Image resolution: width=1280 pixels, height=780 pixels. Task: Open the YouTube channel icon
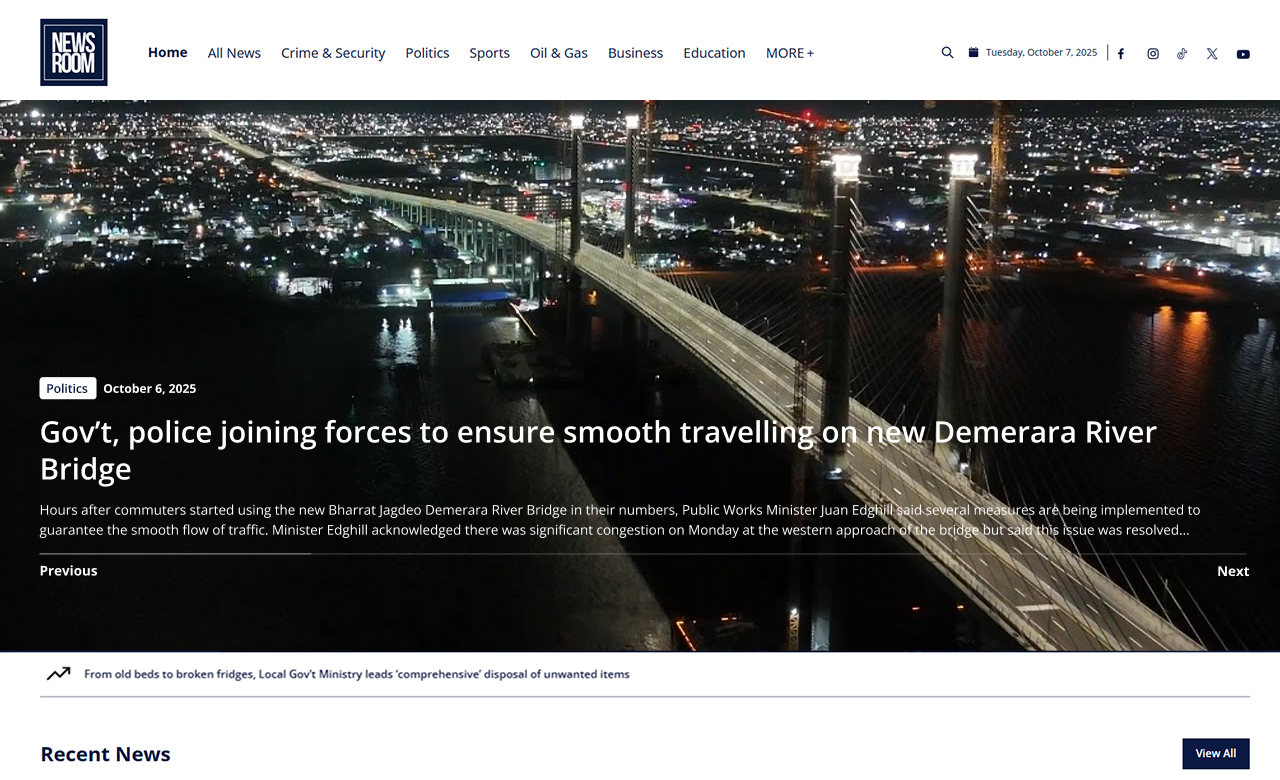click(x=1243, y=54)
